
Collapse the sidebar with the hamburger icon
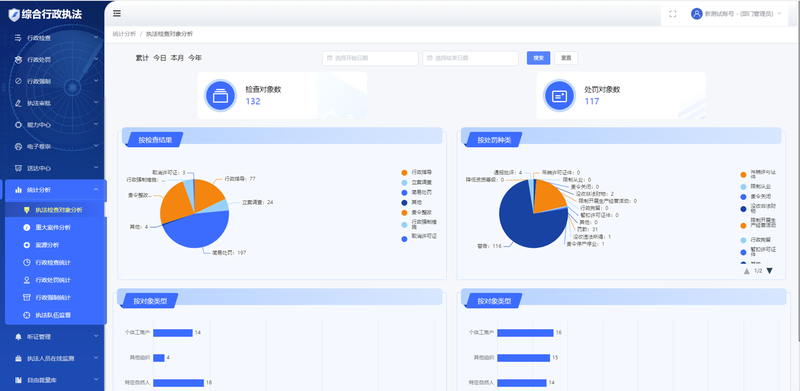click(x=117, y=13)
